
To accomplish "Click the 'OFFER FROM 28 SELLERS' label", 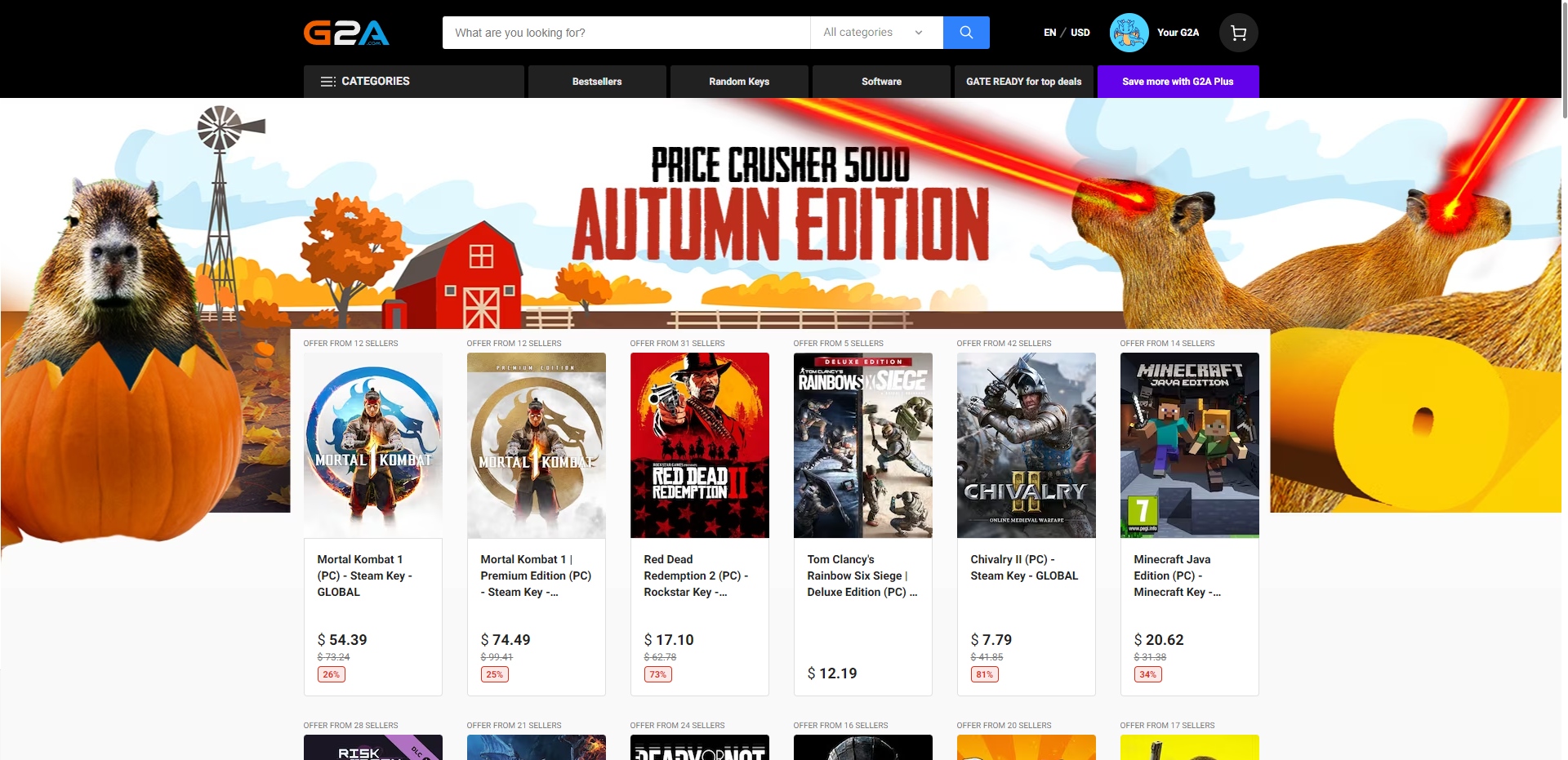I will (x=351, y=726).
